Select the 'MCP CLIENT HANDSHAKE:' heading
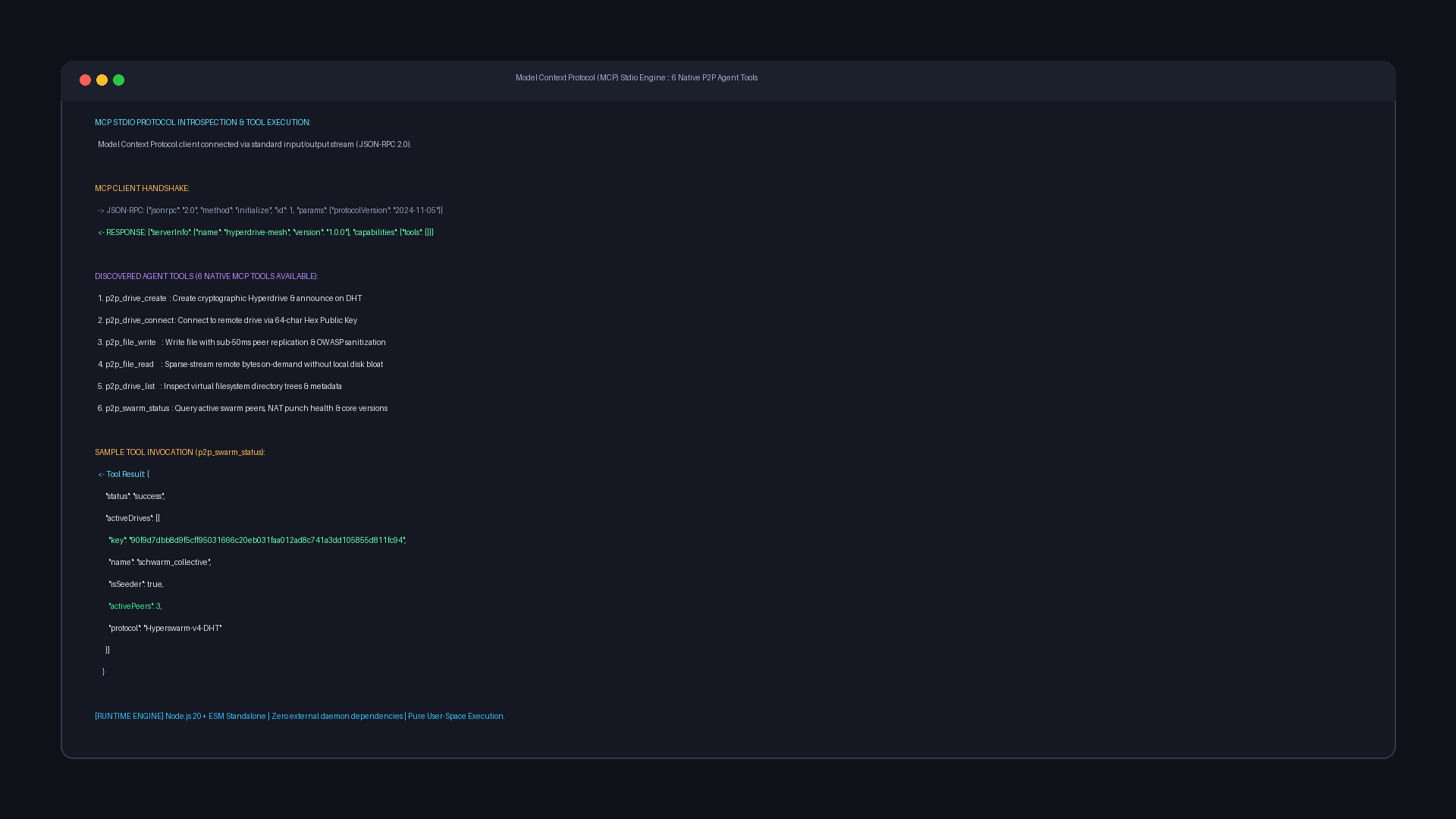The image size is (1456, 819). (142, 189)
